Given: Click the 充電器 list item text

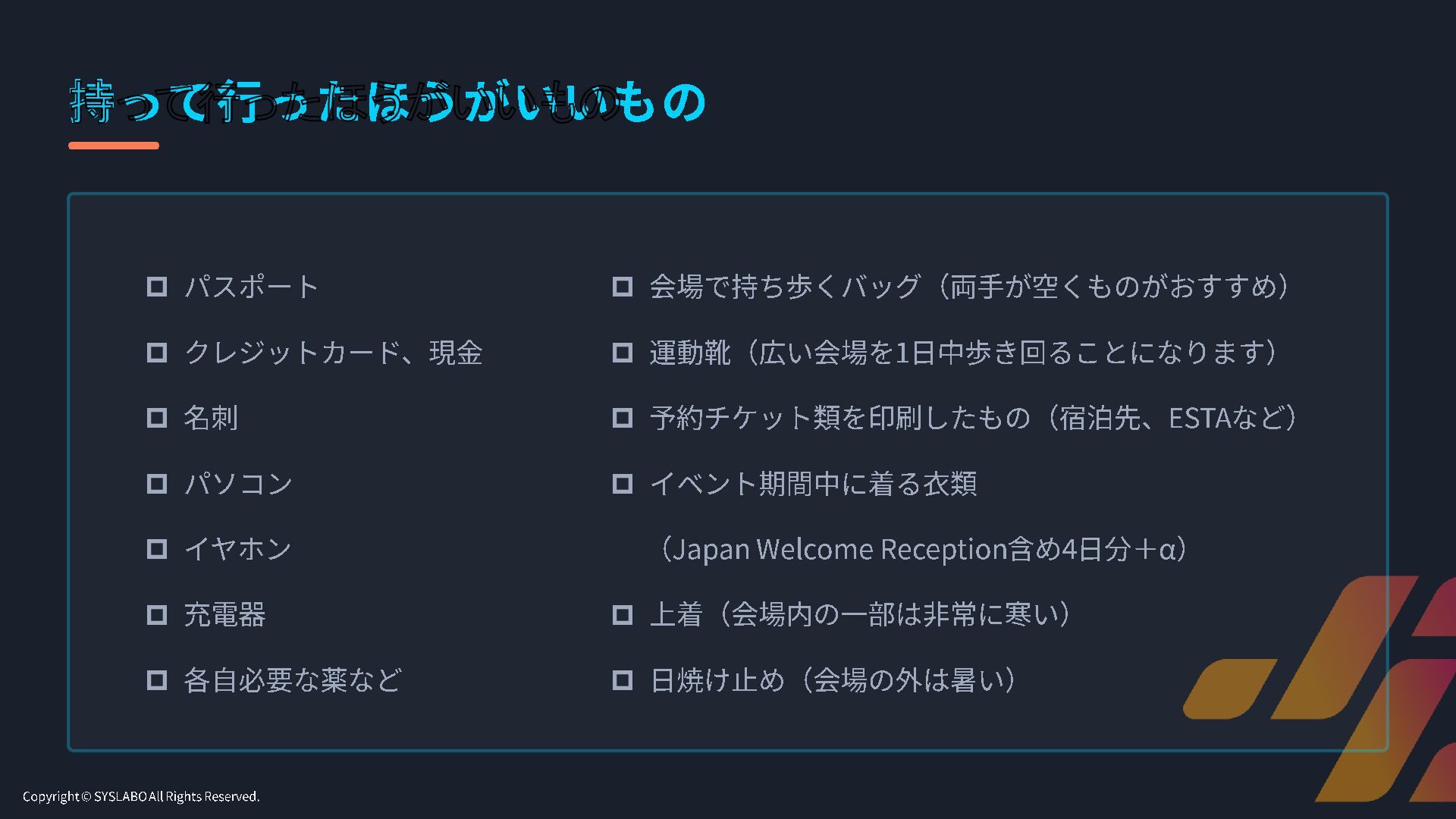Looking at the screenshot, I should point(224,615).
